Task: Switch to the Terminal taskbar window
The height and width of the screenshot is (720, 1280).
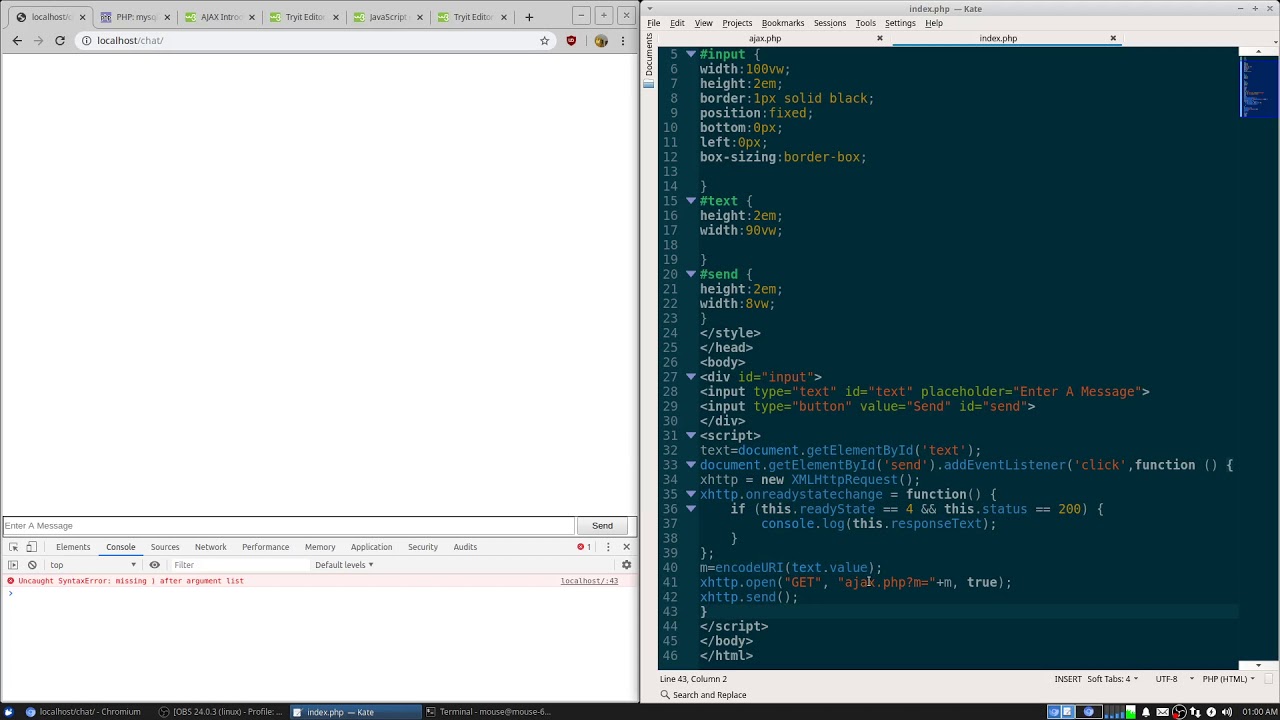Action: (489, 712)
